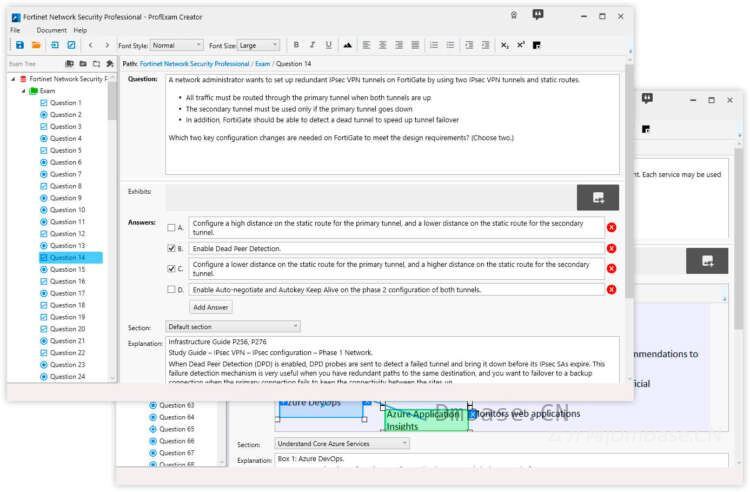The width and height of the screenshot is (750, 492).
Task: Uncheck answer C checkbox
Action: [x=171, y=269]
